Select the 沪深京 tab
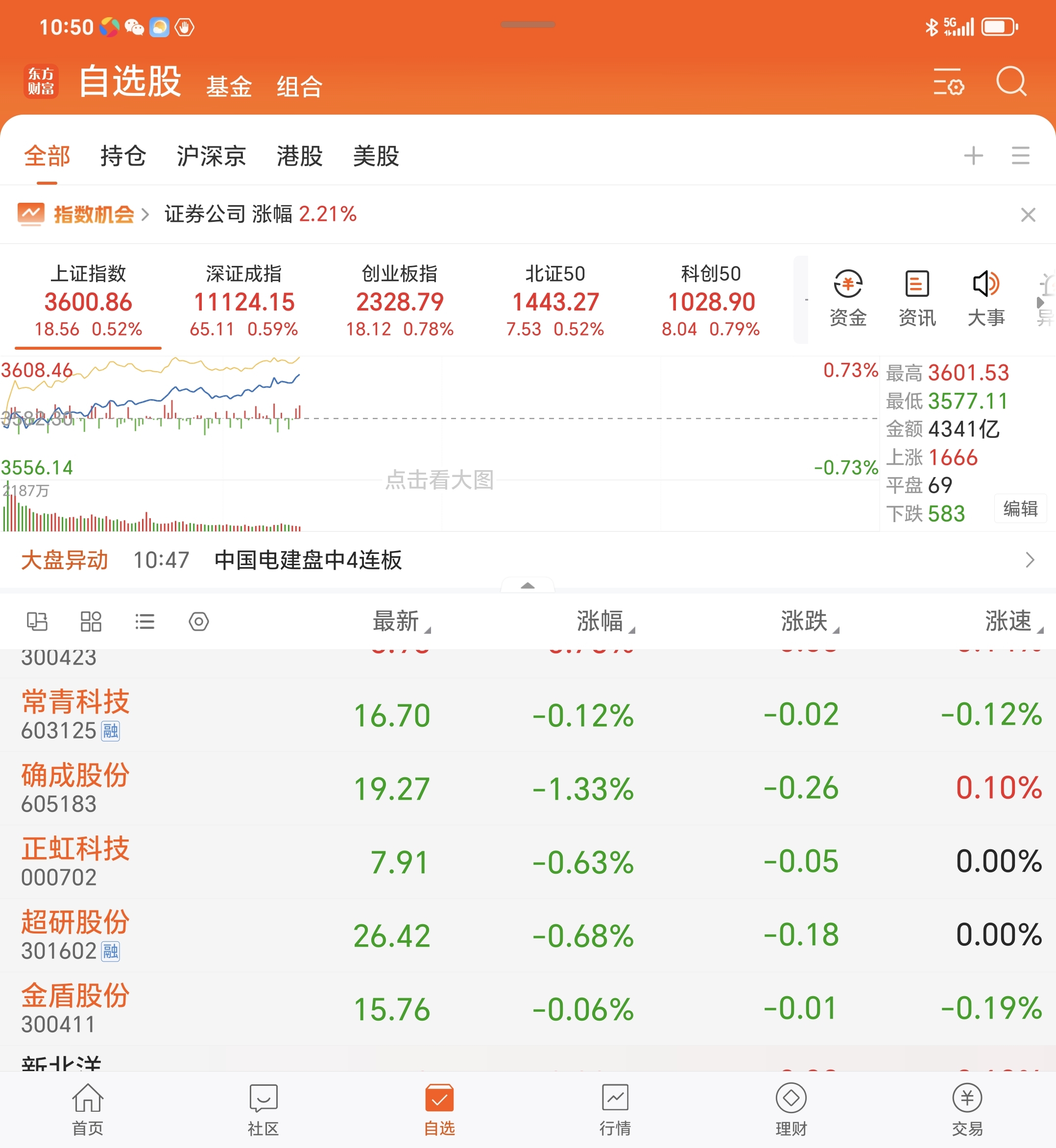 tap(211, 155)
